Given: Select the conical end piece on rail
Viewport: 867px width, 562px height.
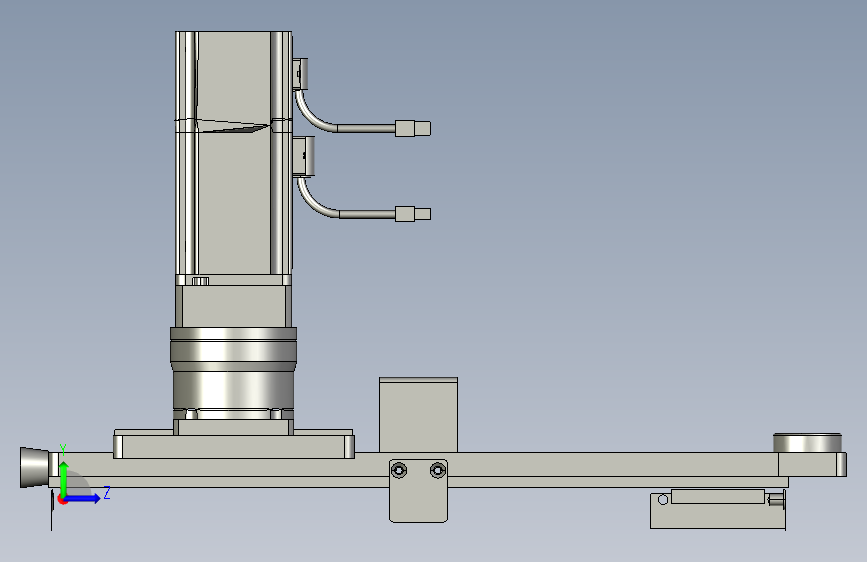Looking at the screenshot, I should point(34,467).
